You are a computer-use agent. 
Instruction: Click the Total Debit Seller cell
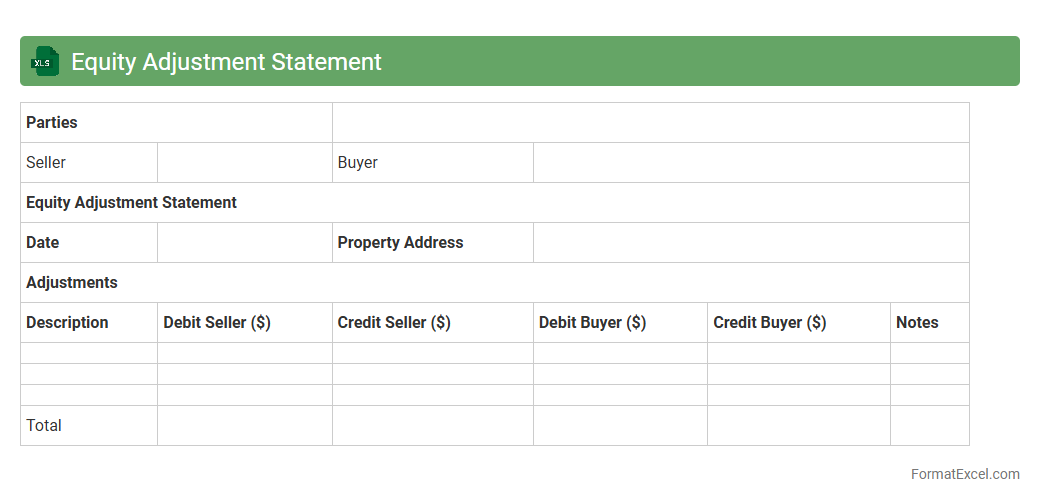[244, 425]
